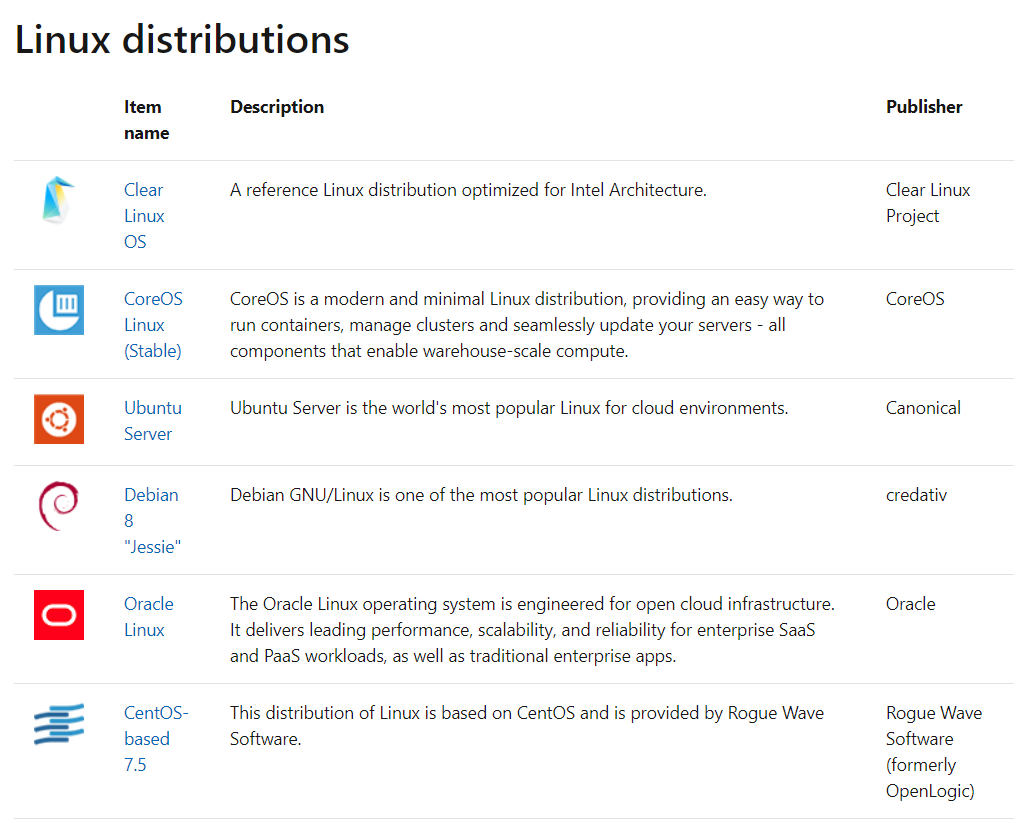Open the Clear Linux OS link
Viewport: 1021px width, 819px height.
[x=144, y=215]
